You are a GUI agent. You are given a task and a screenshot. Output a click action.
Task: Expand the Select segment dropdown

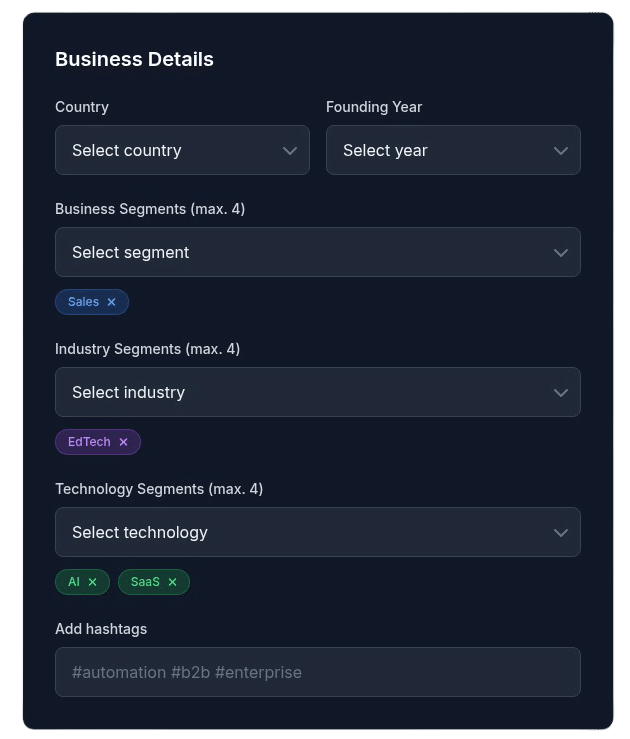pos(300,253)
